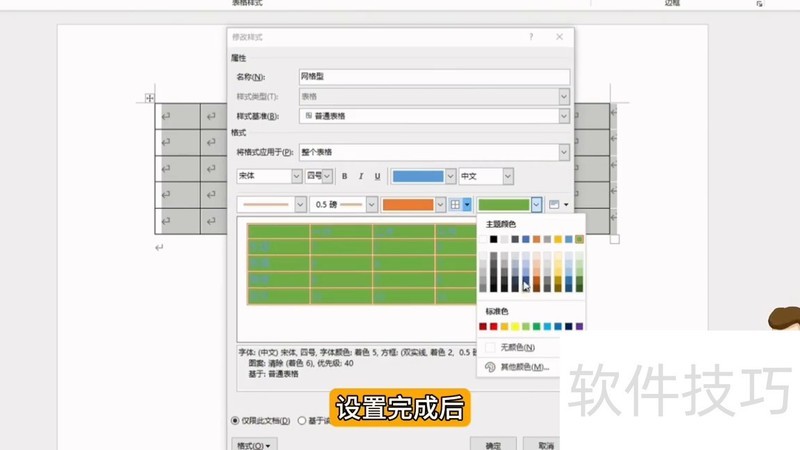Screen dimensions: 800x450
Task: Open the 0.5 磅 line weight dropdown
Action: [x=371, y=205]
